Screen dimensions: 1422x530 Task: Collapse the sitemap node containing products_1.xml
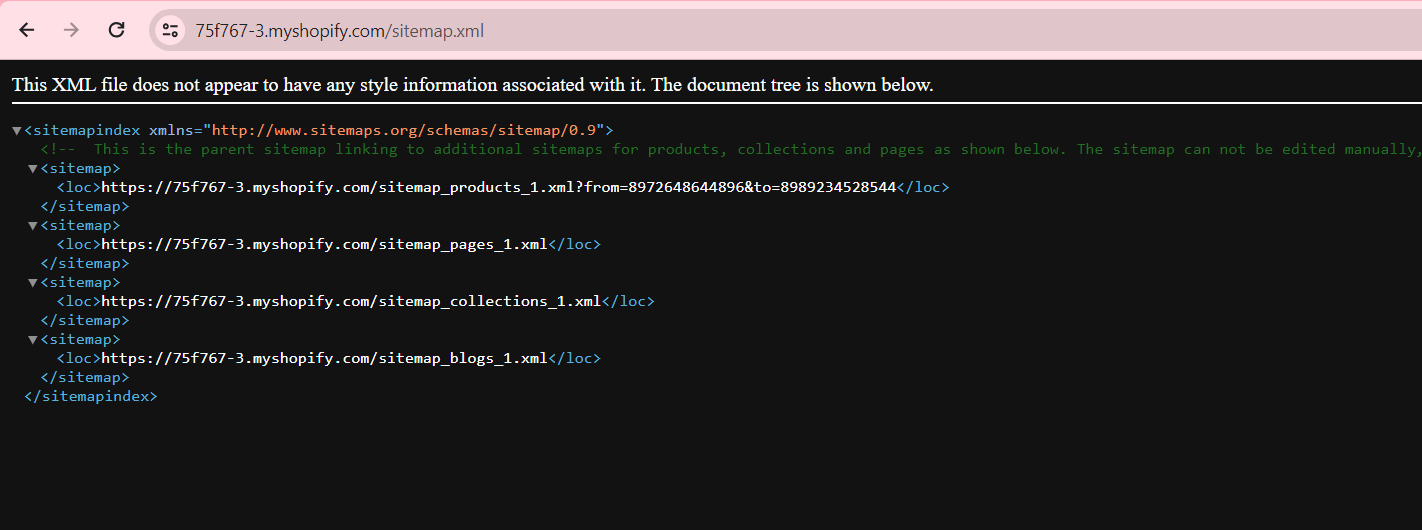click(33, 169)
